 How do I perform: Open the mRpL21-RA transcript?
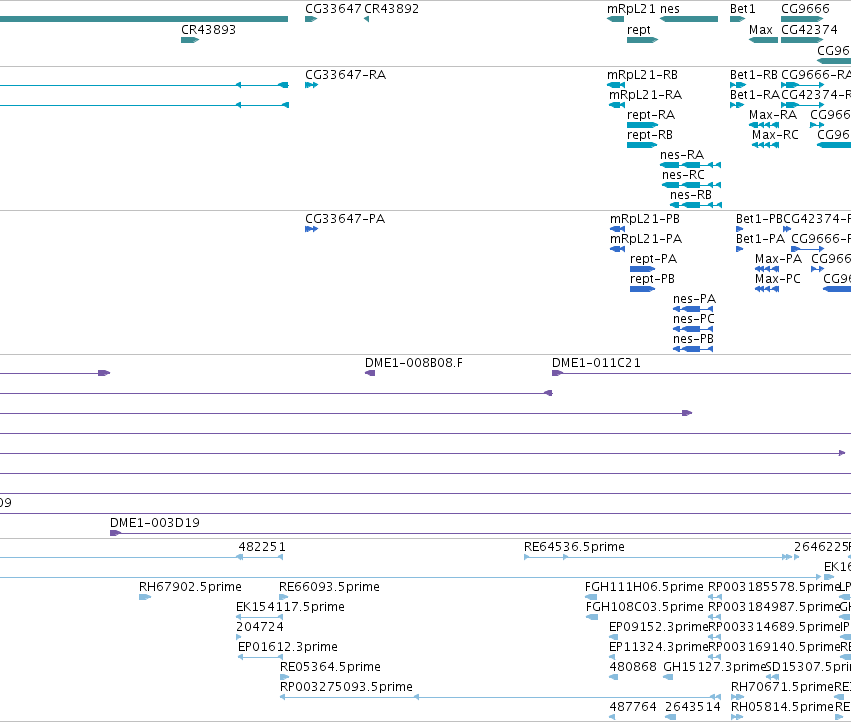pos(617,105)
